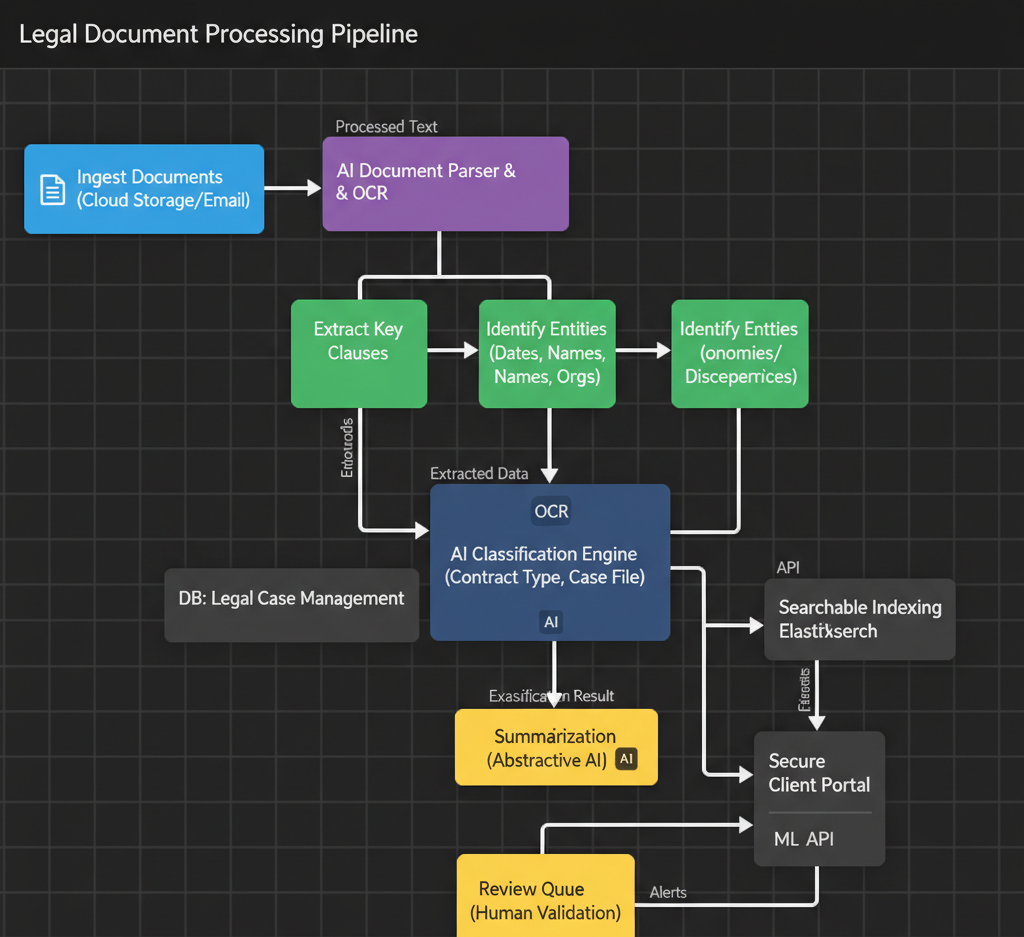Select the rightmost green Identify Entities node

tap(739, 353)
